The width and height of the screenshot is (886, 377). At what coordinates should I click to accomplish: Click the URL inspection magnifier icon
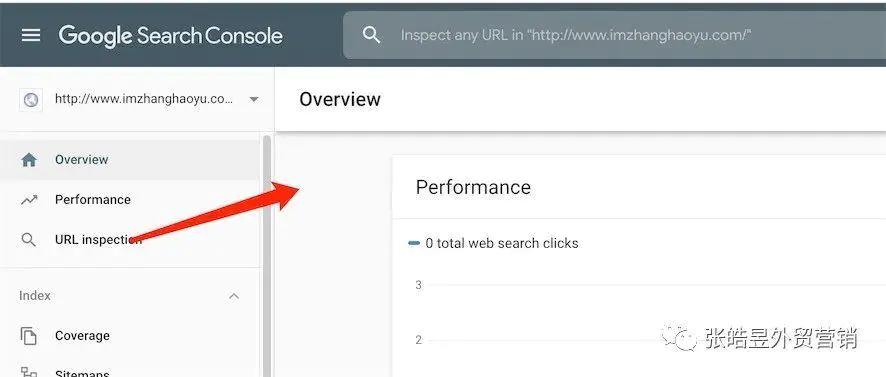(x=28, y=240)
